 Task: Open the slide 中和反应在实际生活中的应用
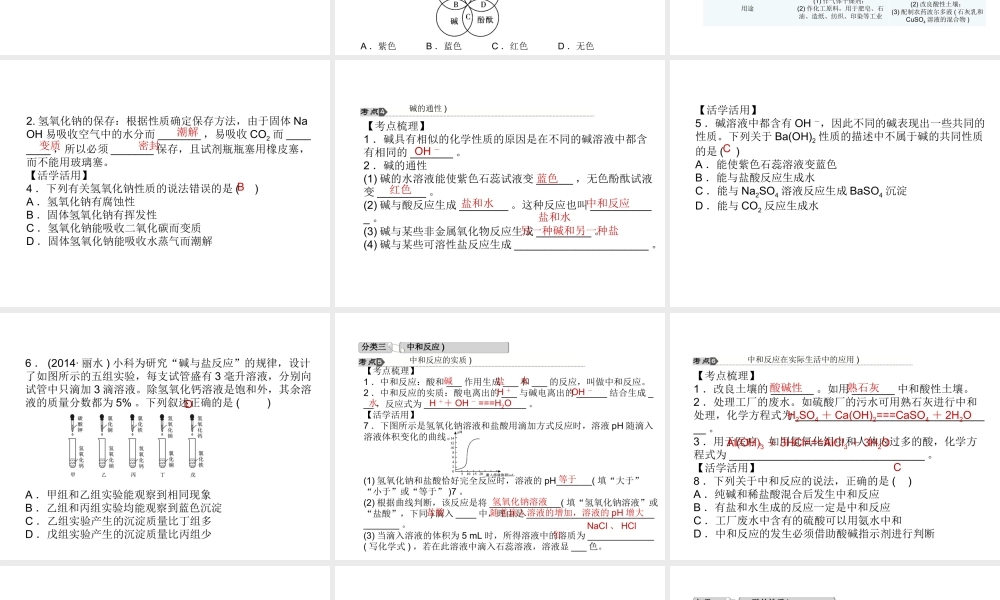point(835,437)
